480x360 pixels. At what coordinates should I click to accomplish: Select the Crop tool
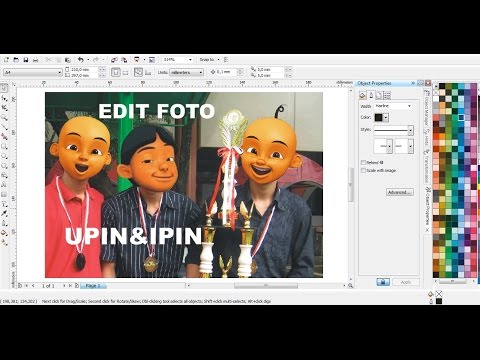point(4,108)
